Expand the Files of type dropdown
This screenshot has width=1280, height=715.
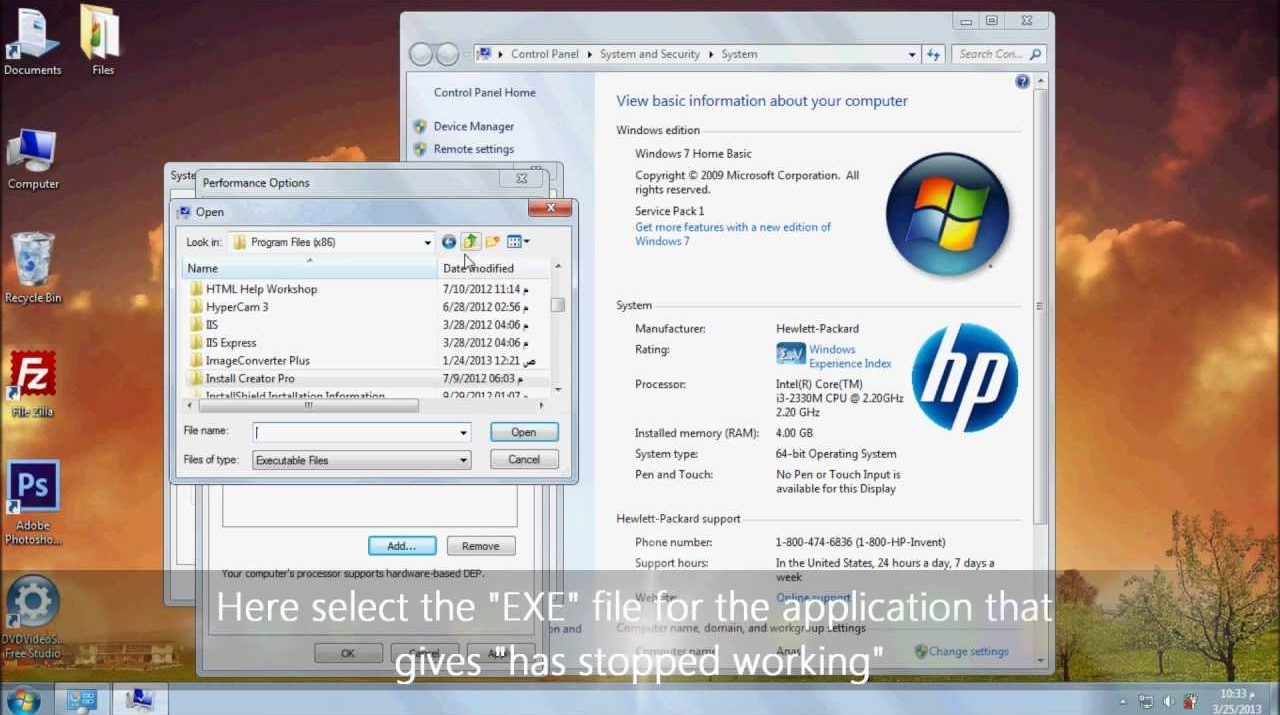click(x=463, y=461)
